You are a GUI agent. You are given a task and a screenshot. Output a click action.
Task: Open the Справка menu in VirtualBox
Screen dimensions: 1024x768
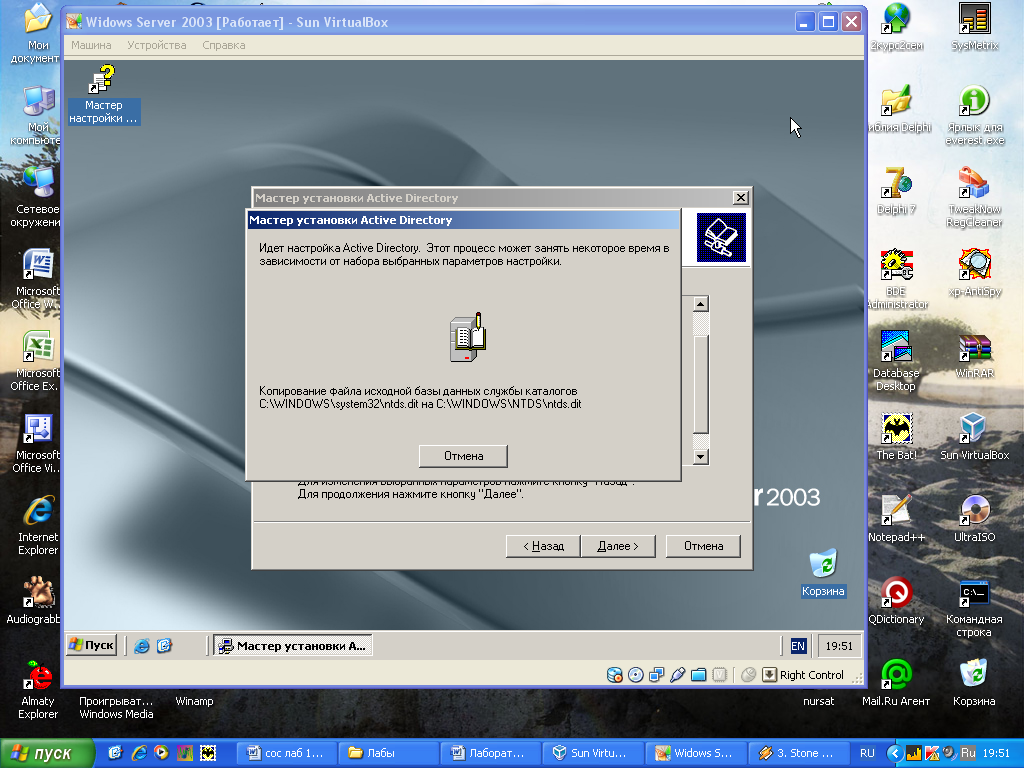pyautogui.click(x=223, y=45)
